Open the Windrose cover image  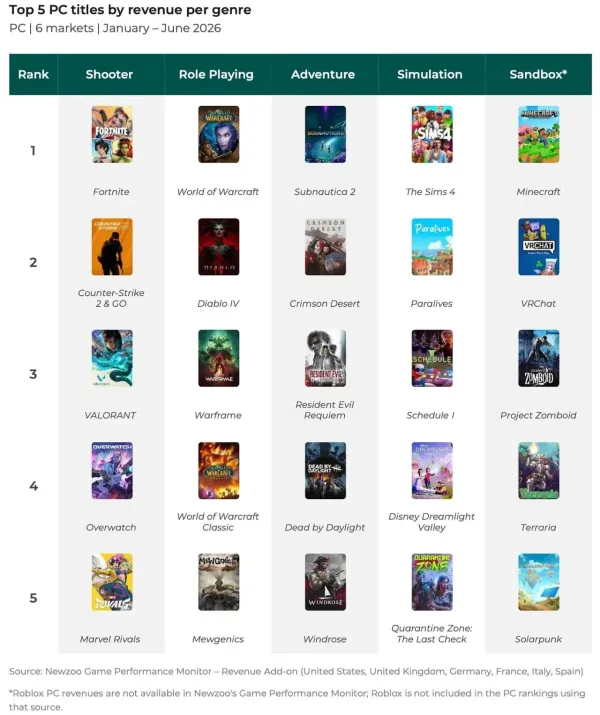(325, 582)
